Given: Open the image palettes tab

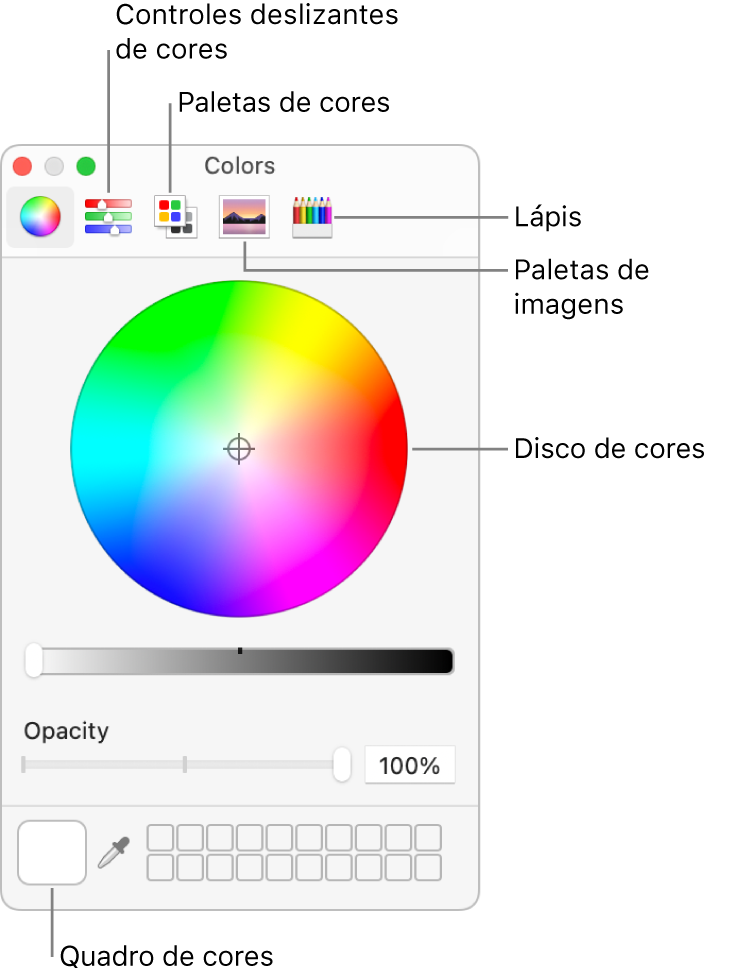Looking at the screenshot, I should [x=244, y=217].
